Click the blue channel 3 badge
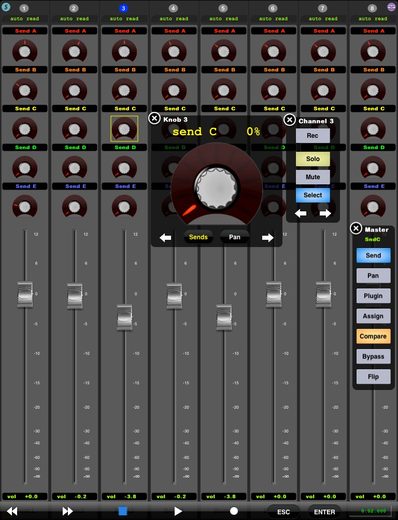Image resolution: width=398 pixels, height=520 pixels. (123, 8)
